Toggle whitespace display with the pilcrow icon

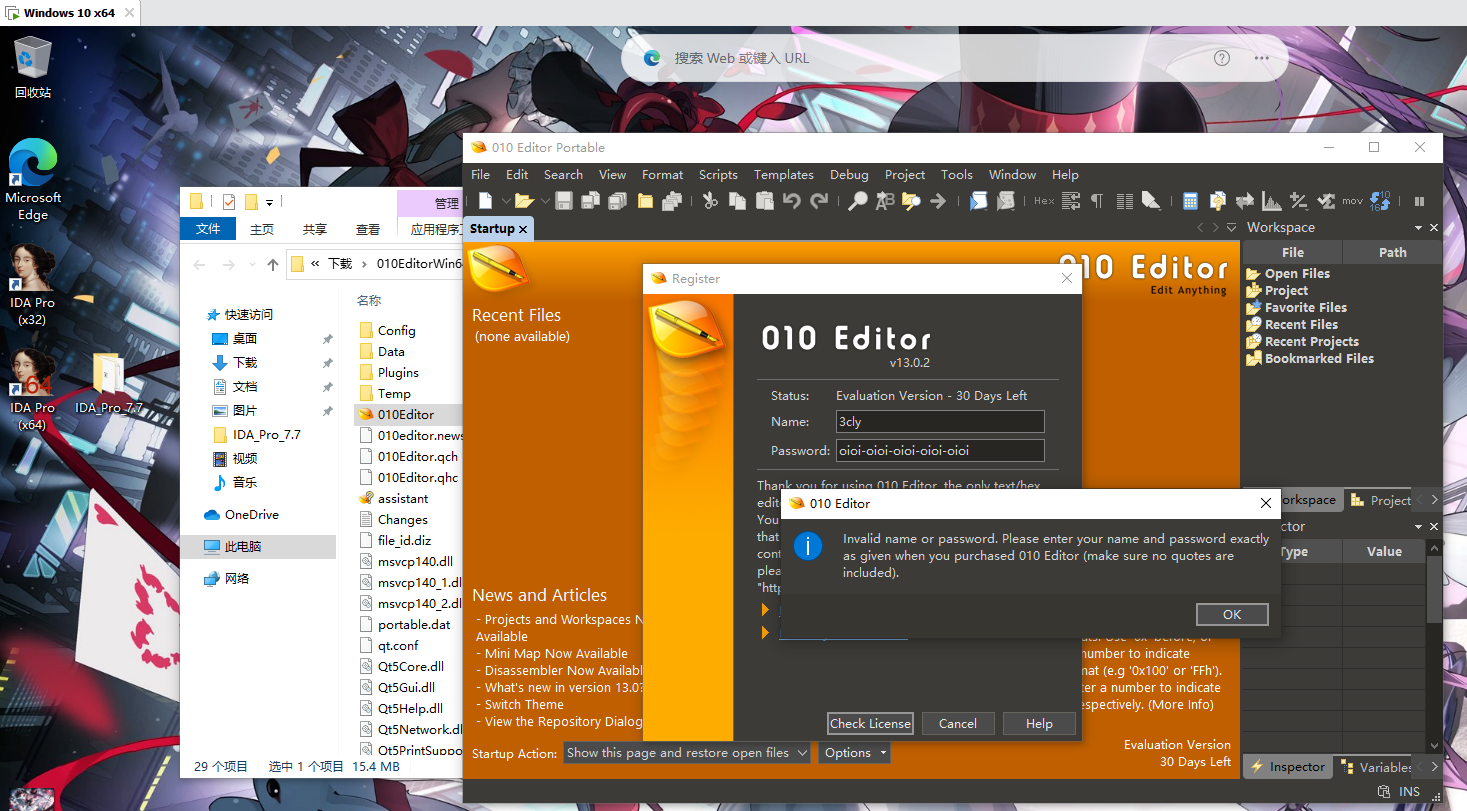pyautogui.click(x=1097, y=201)
